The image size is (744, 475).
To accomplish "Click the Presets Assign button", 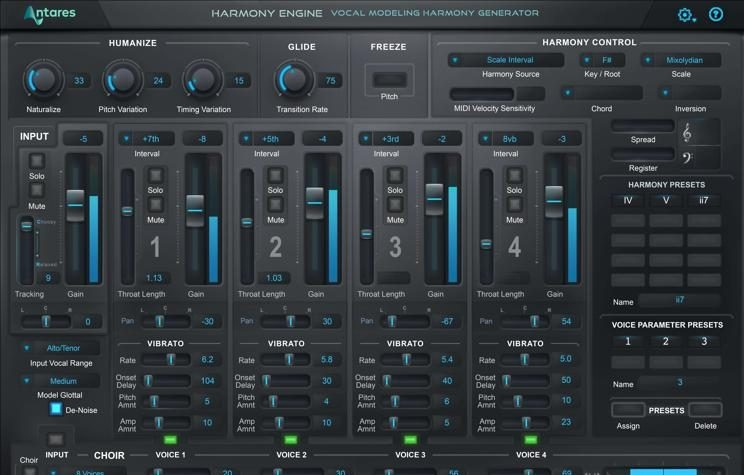I will tap(628, 410).
